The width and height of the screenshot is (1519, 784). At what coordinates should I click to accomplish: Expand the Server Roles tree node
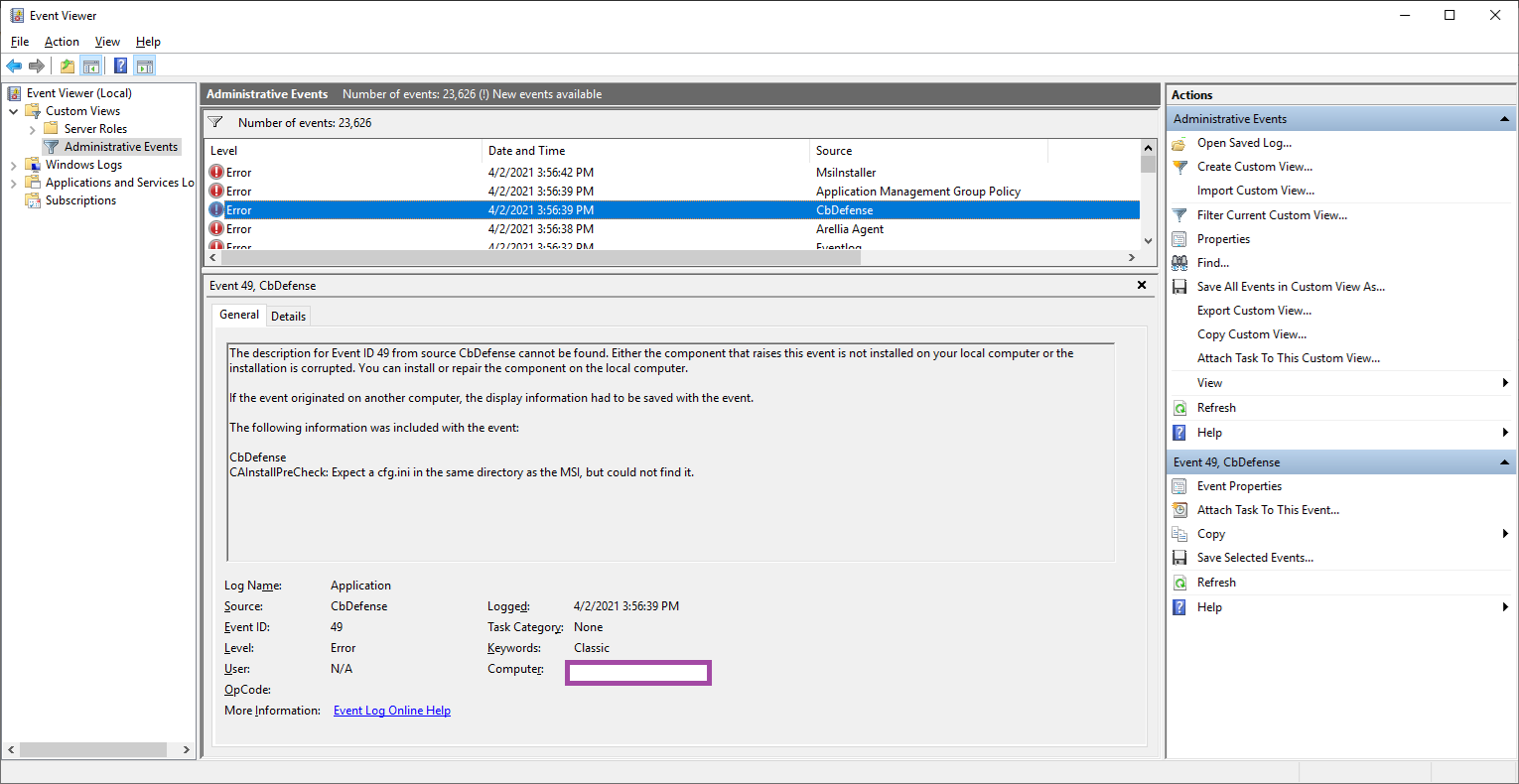(x=33, y=129)
